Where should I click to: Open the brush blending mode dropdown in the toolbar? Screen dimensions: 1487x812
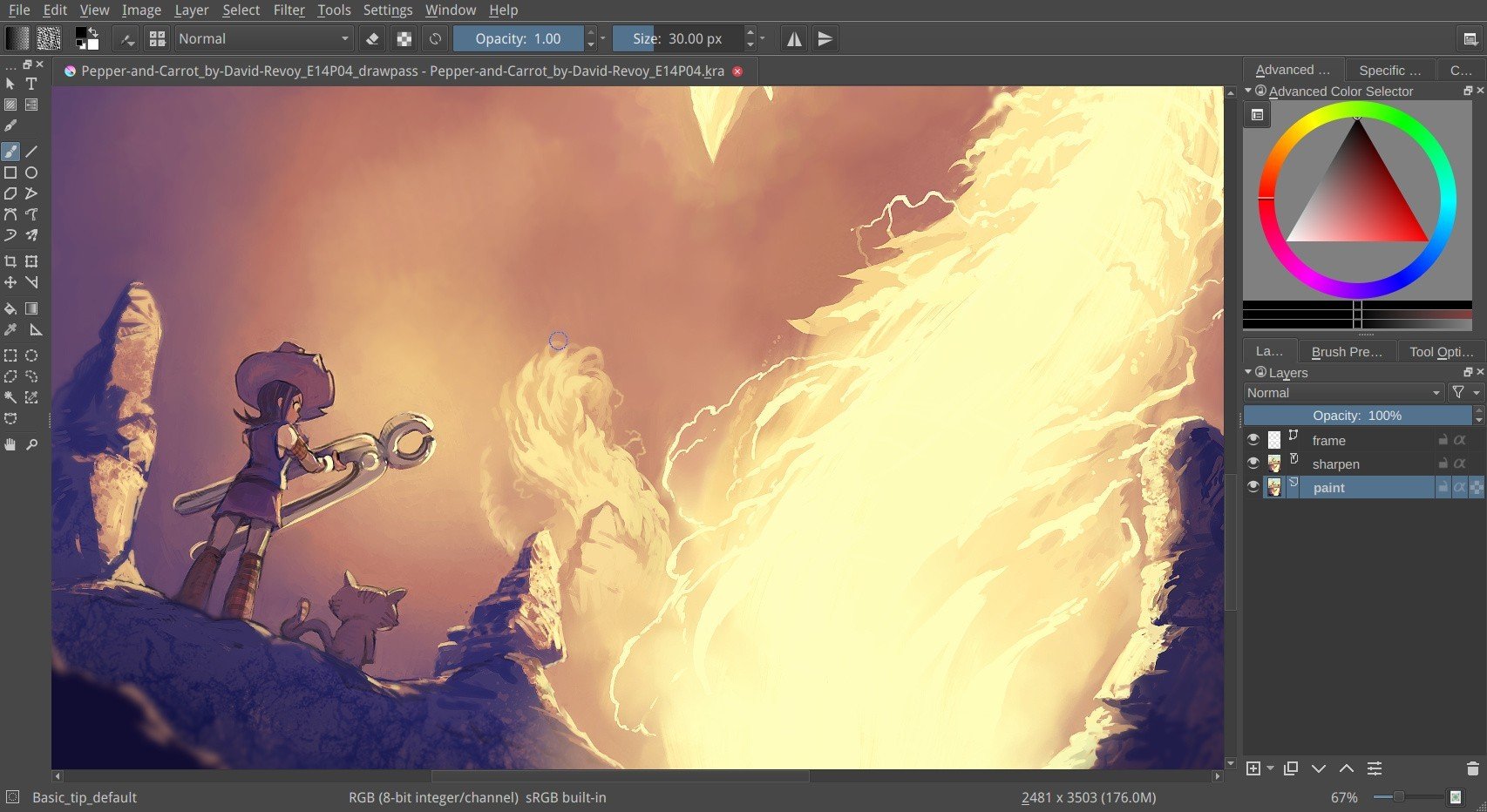(x=261, y=38)
